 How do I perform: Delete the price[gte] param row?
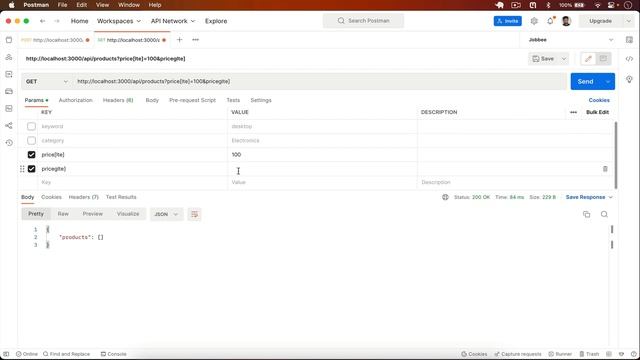pyautogui.click(x=605, y=169)
